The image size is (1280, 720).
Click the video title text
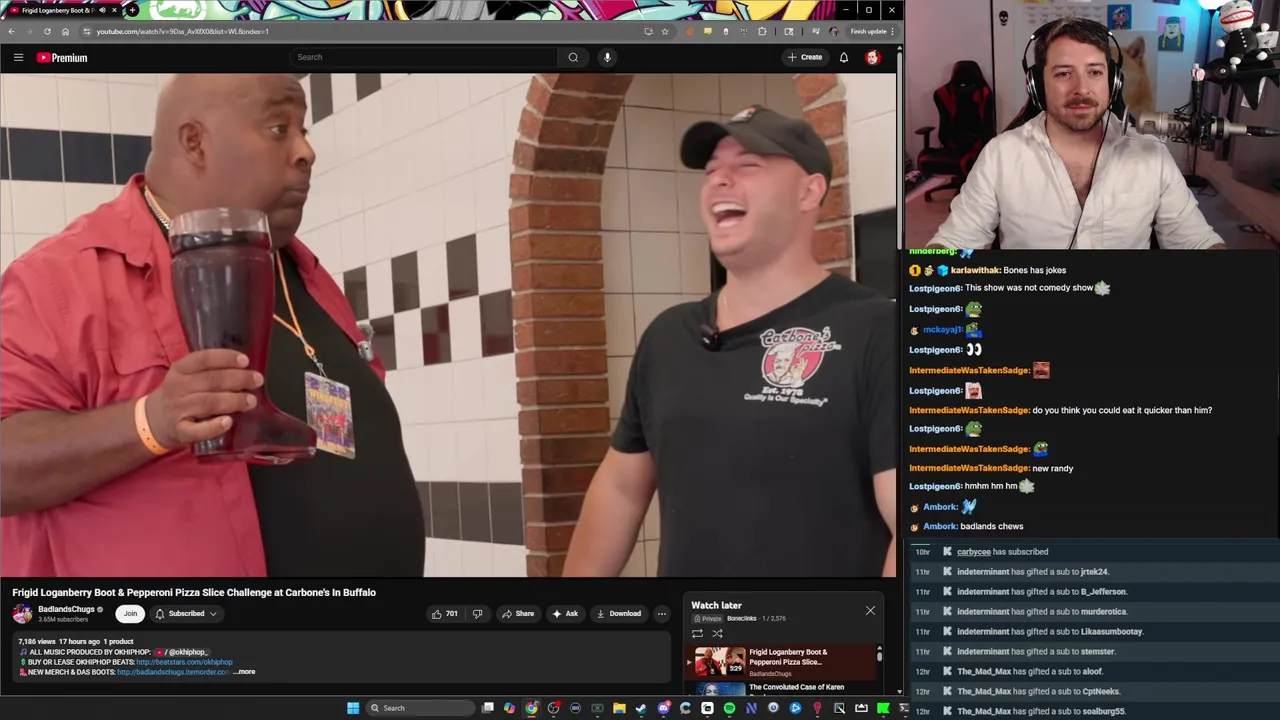tap(194, 592)
